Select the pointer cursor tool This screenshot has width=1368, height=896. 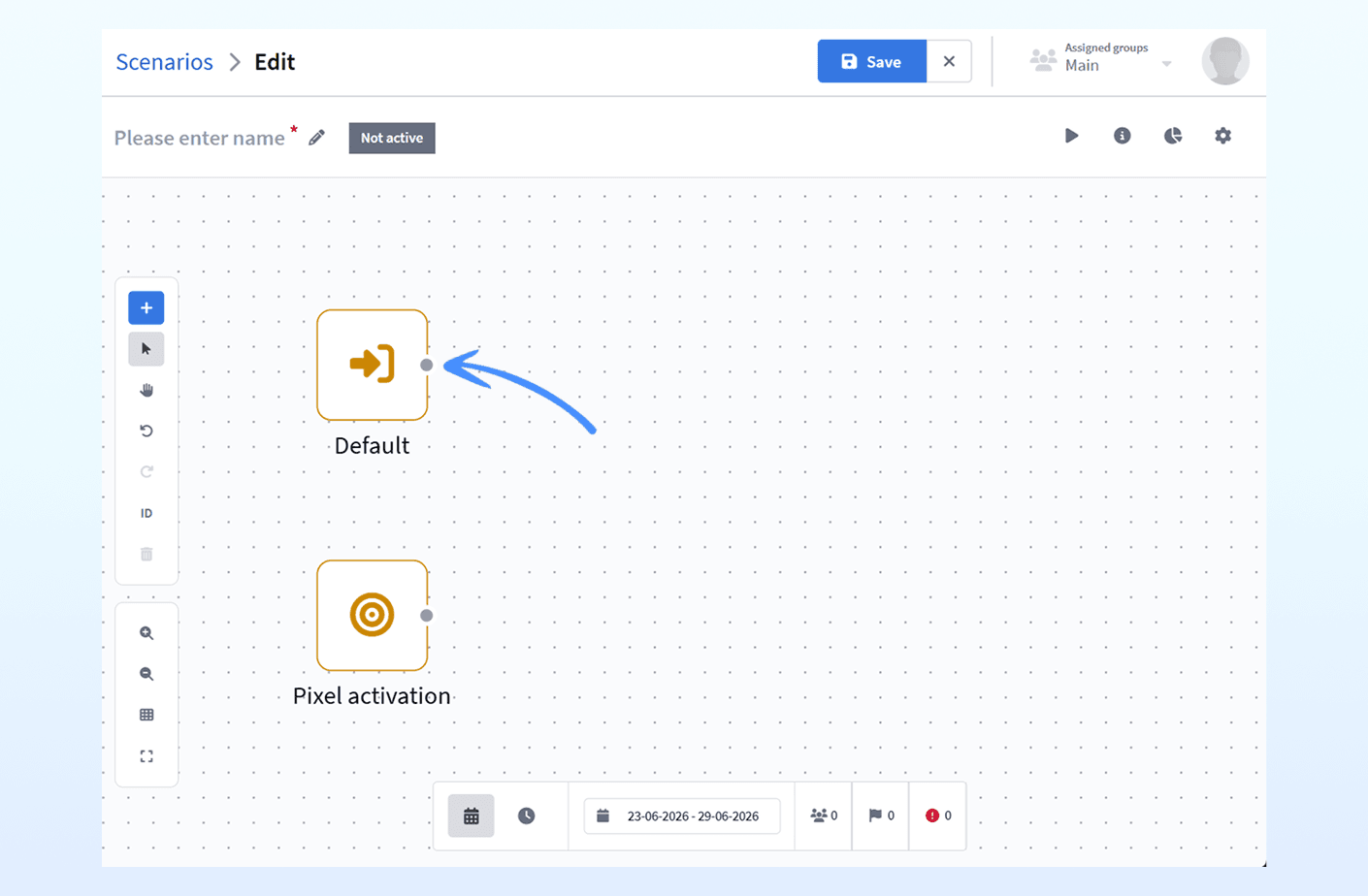pos(147,349)
